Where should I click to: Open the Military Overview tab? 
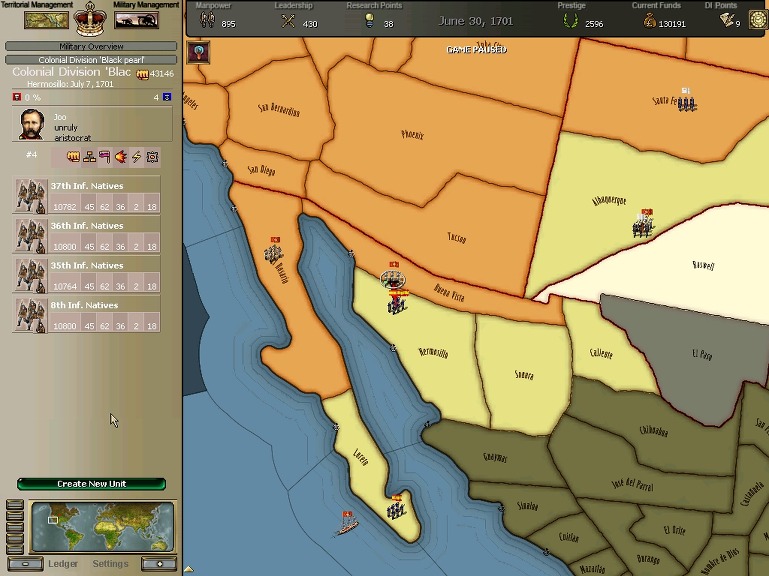coord(91,46)
